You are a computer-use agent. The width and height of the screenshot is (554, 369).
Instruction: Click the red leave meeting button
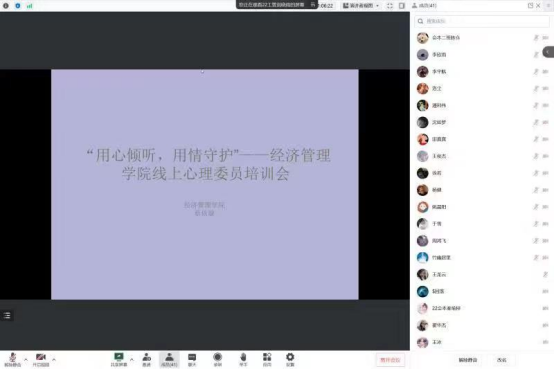(x=390, y=360)
